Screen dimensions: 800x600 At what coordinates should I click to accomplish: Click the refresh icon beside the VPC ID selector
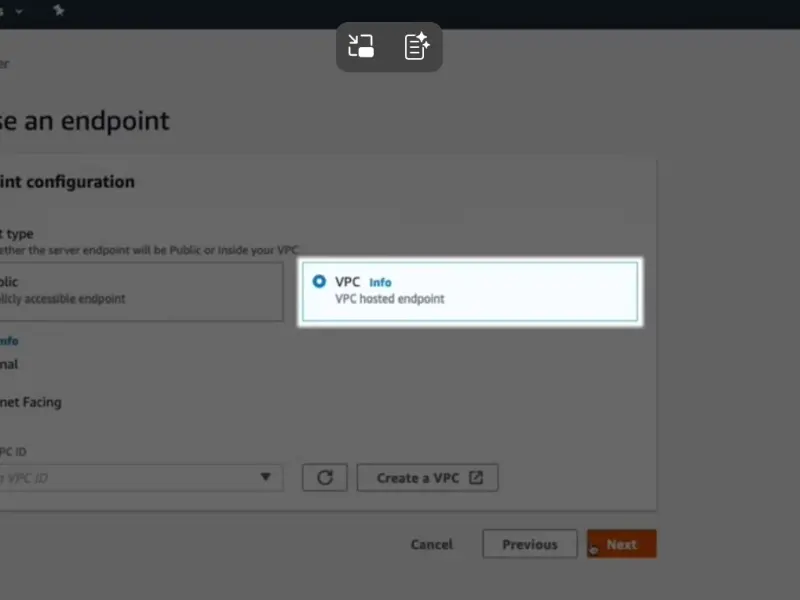point(324,477)
